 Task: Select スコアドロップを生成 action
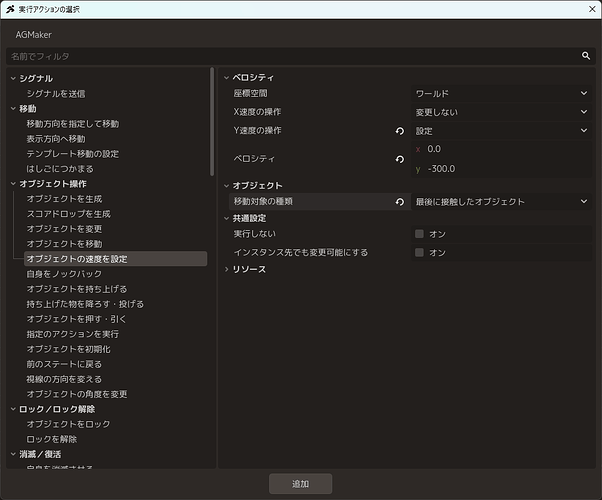(x=68, y=214)
